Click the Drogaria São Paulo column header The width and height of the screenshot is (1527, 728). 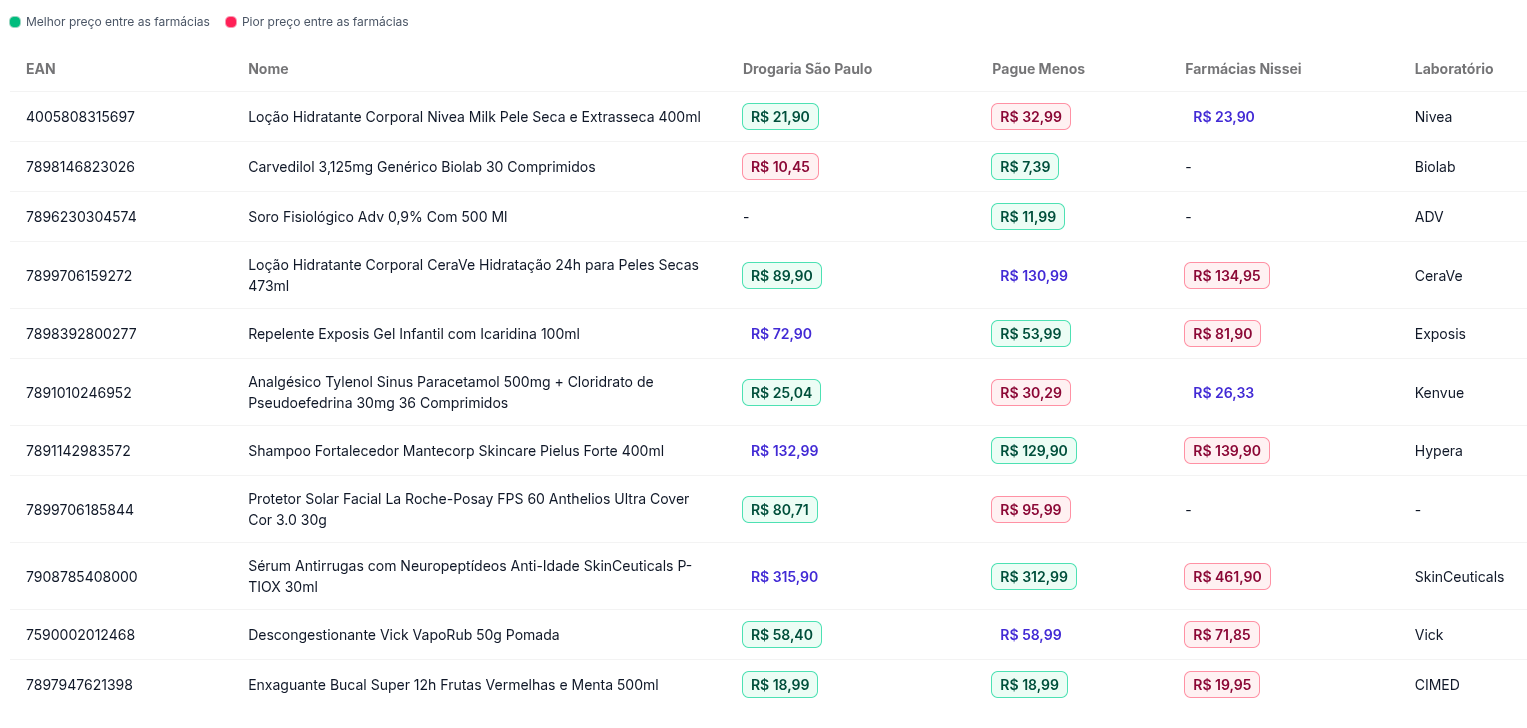point(807,69)
